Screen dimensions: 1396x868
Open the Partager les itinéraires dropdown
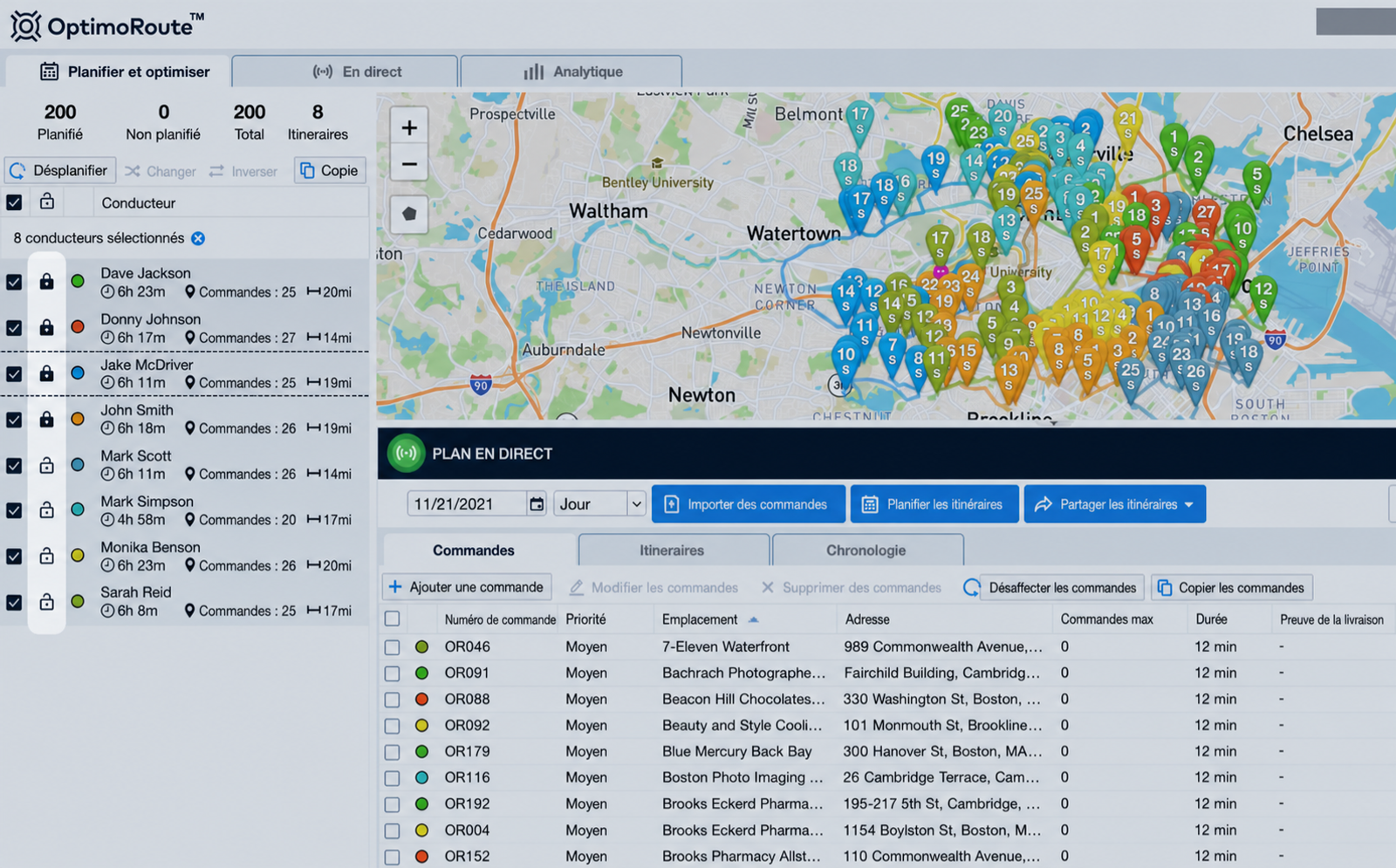click(x=1115, y=504)
